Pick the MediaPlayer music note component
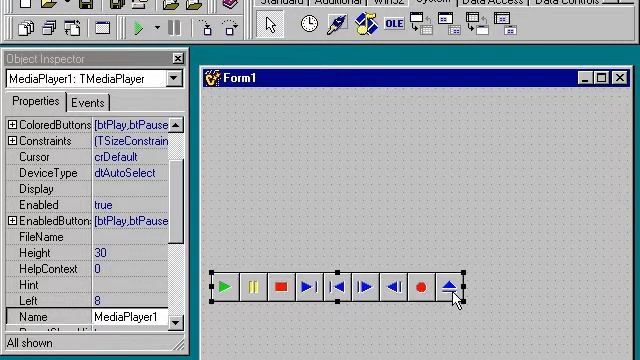 pos(366,24)
